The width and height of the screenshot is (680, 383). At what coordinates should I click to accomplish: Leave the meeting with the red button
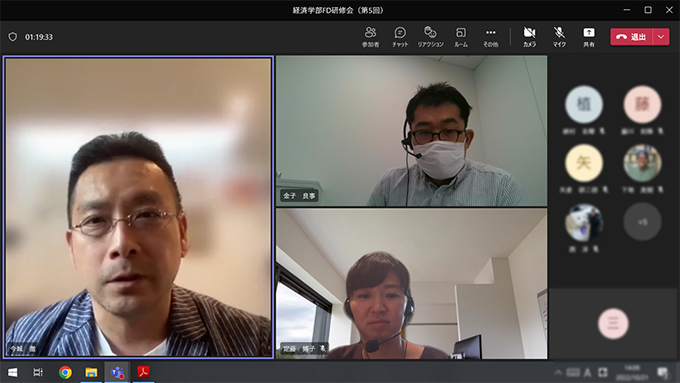click(631, 37)
